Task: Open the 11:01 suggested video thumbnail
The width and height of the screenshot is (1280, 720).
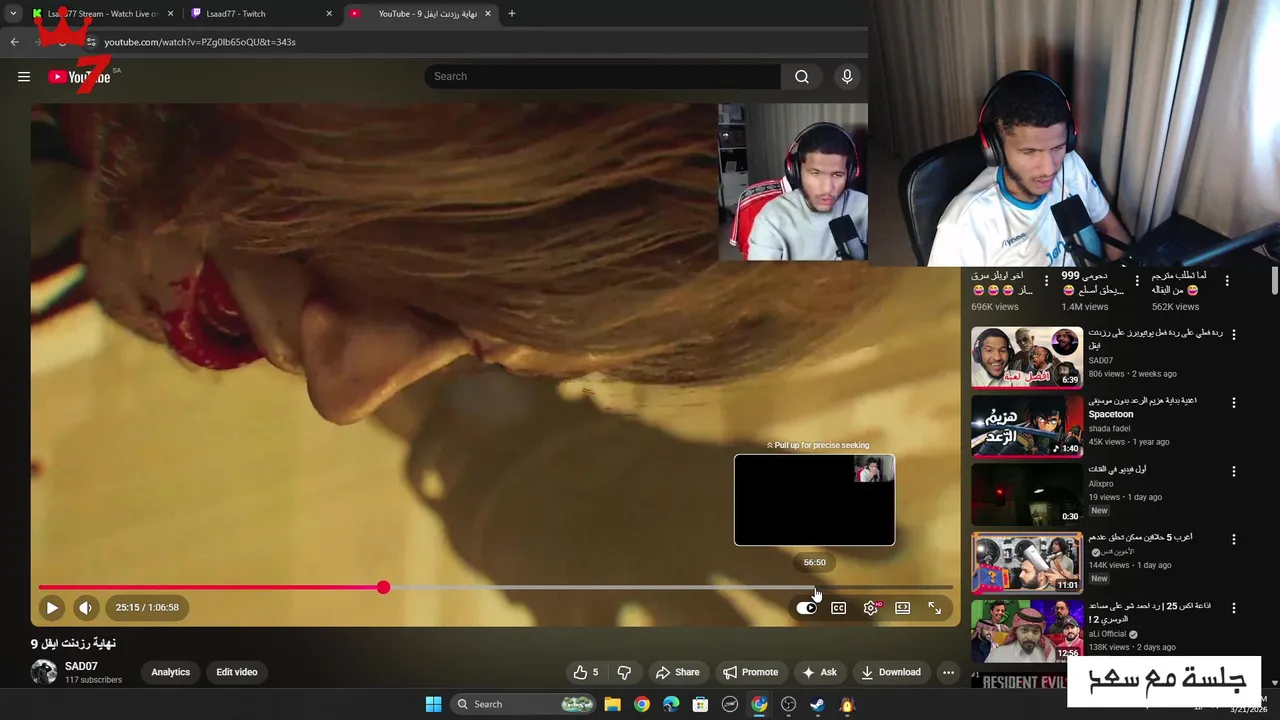Action: 1027,562
